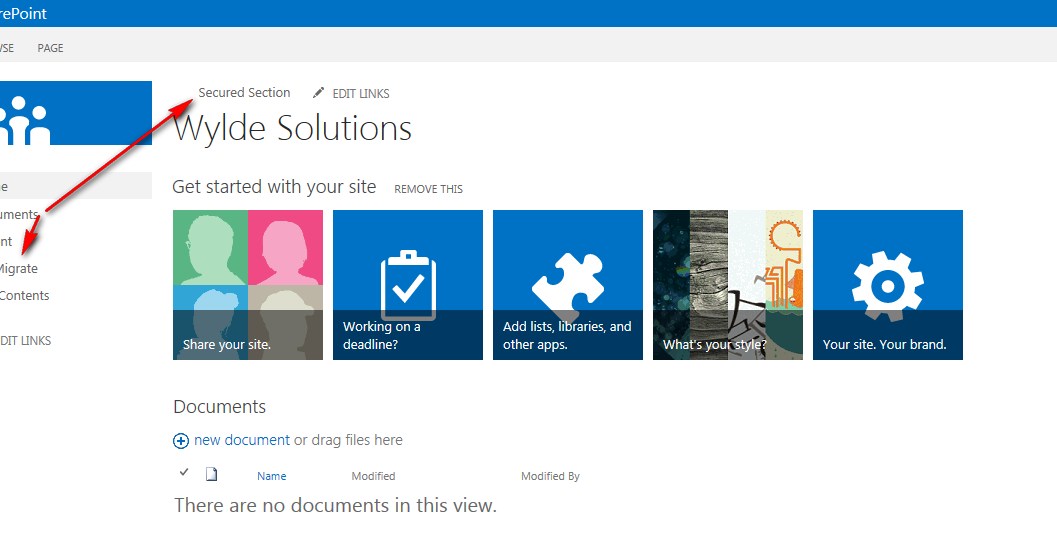Open the PAGE ribbon tab
Image resolution: width=1057 pixels, height=555 pixels.
[51, 48]
